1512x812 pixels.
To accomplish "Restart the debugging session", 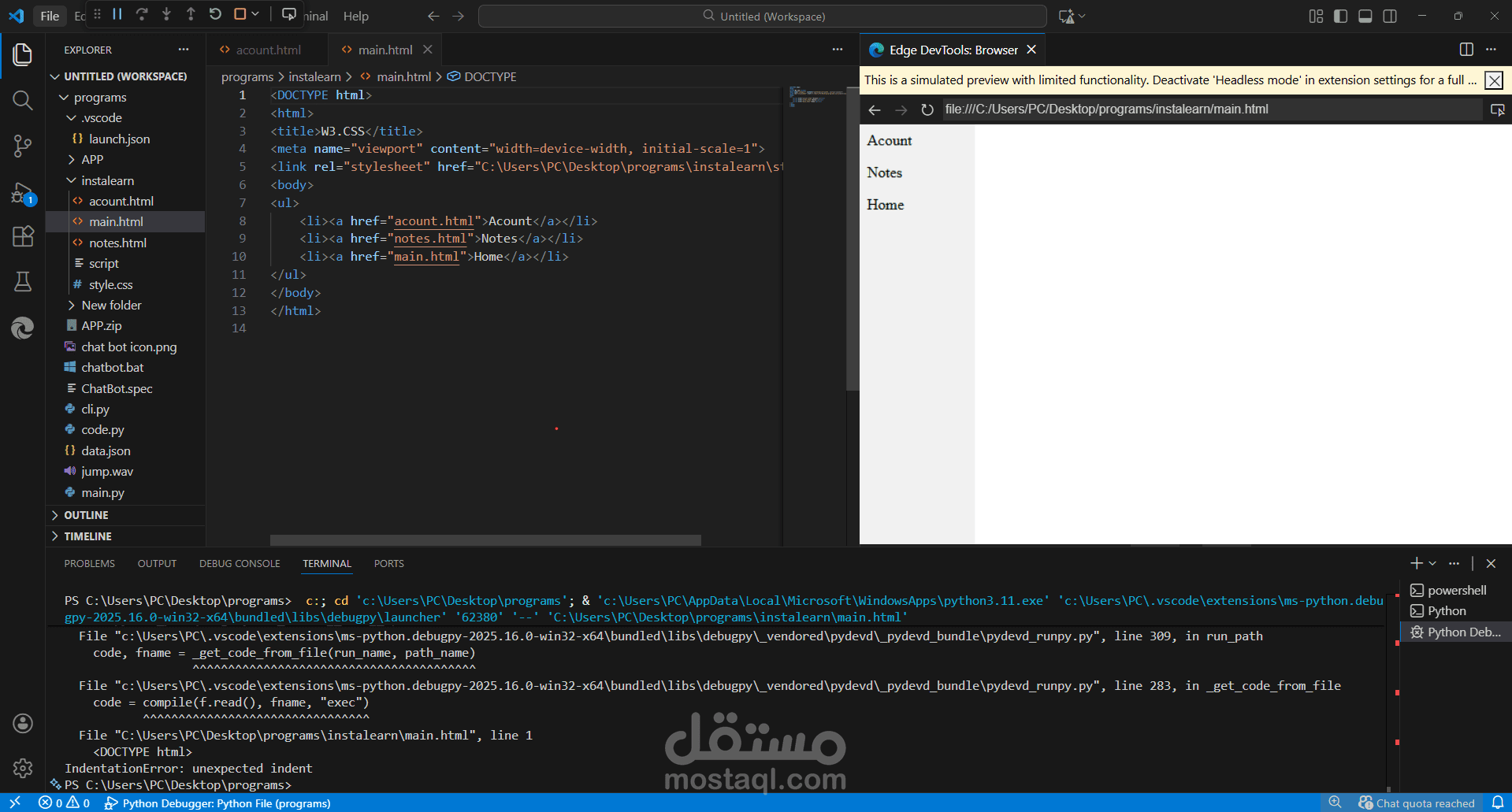I will pyautogui.click(x=215, y=14).
